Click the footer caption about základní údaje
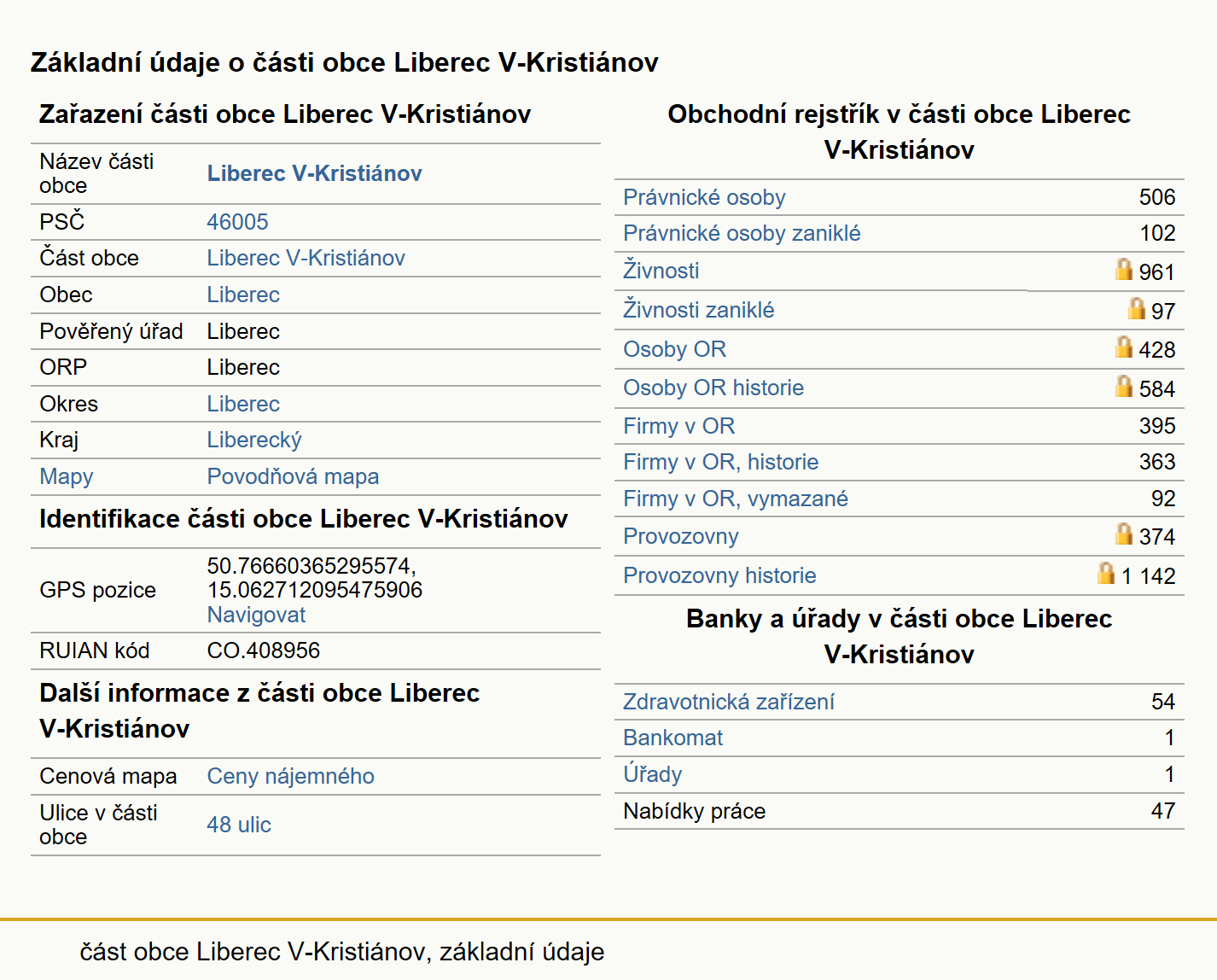Screen dimensions: 1217x980 pos(342,952)
